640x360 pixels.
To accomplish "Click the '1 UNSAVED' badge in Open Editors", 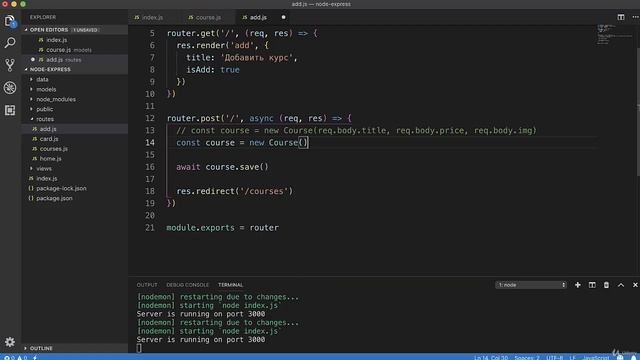I will (85, 30).
